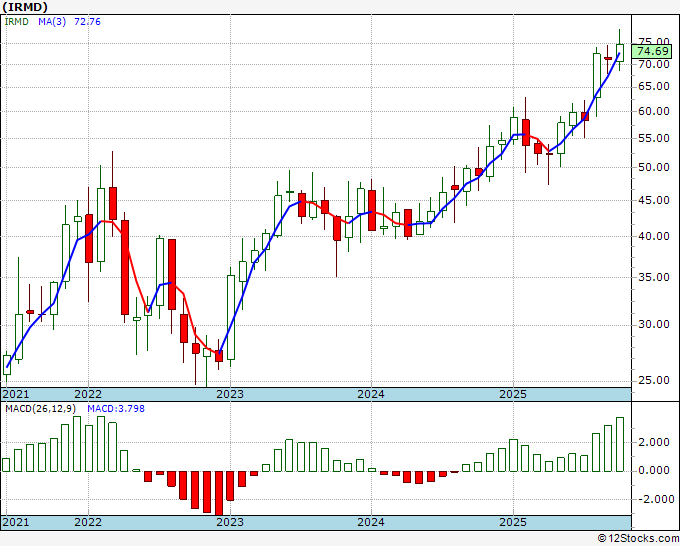Screen dimensions: 680x546
Task: Click 2023 on the price chart timeline
Action: coord(230,394)
